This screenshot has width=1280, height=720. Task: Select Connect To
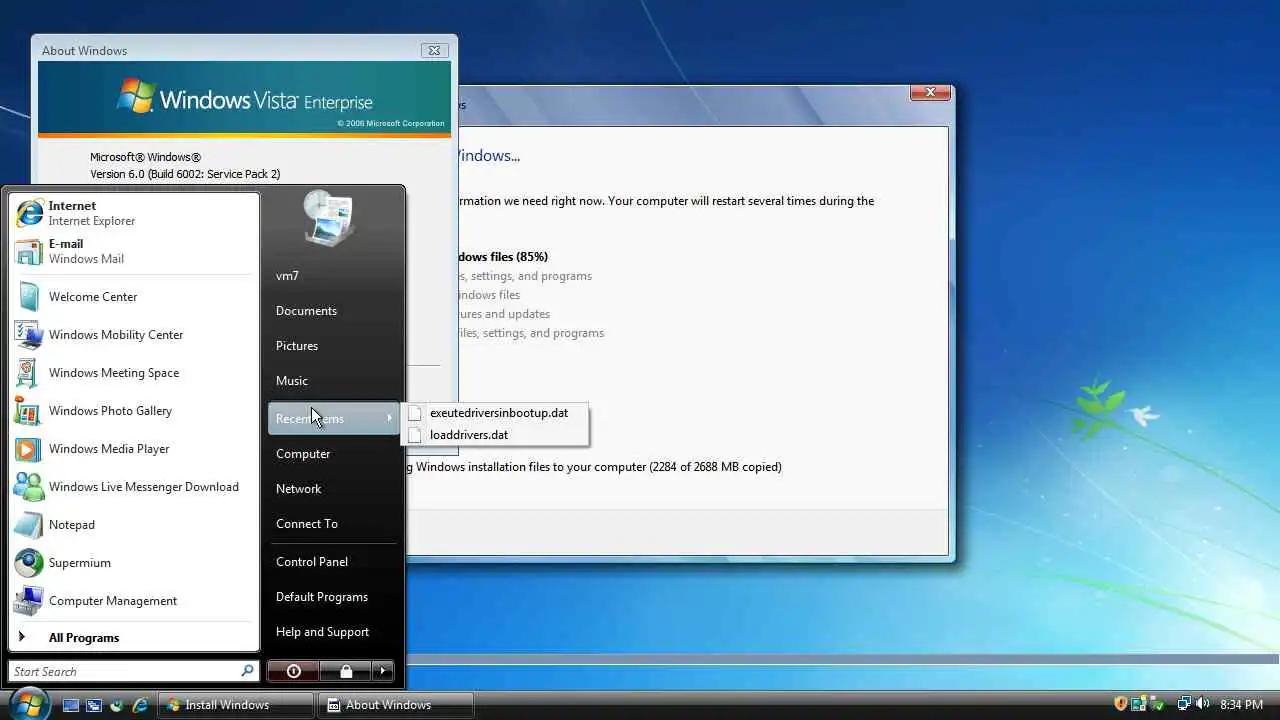334,524
